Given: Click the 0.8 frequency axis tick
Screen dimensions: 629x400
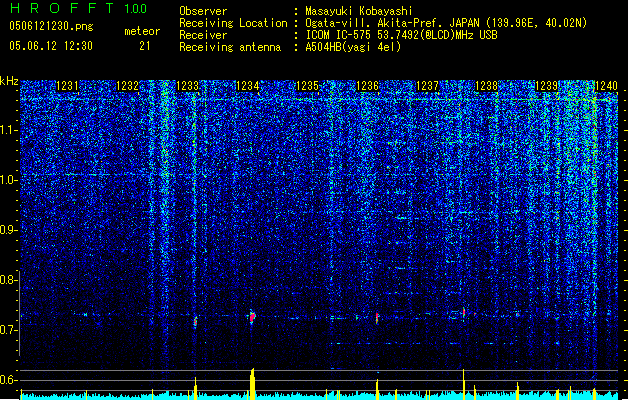Looking at the screenshot, I should pos(9,280).
